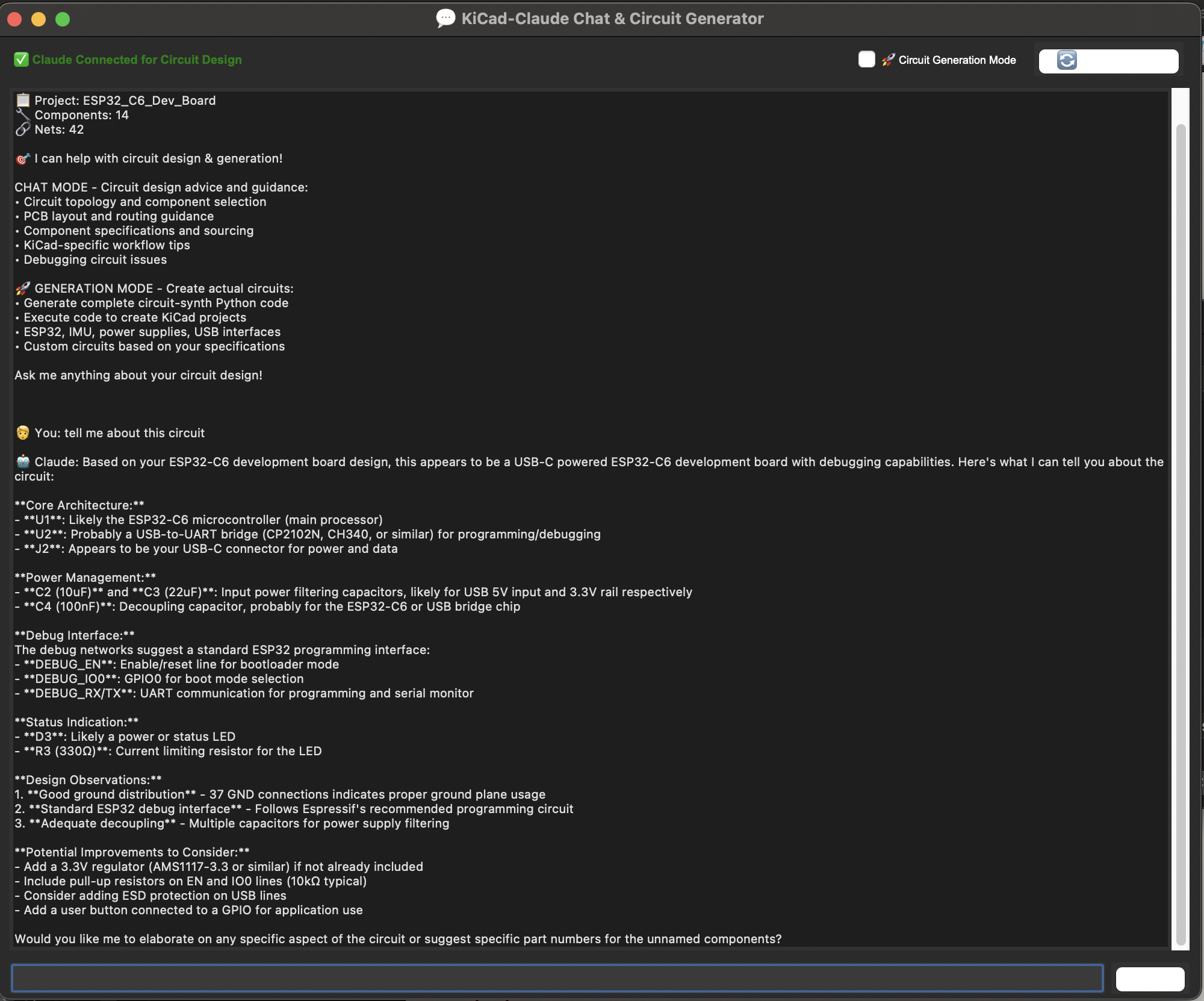Click 'Circuit topology and component selection' bullet
This screenshot has width=1204, height=1001.
(x=140, y=202)
